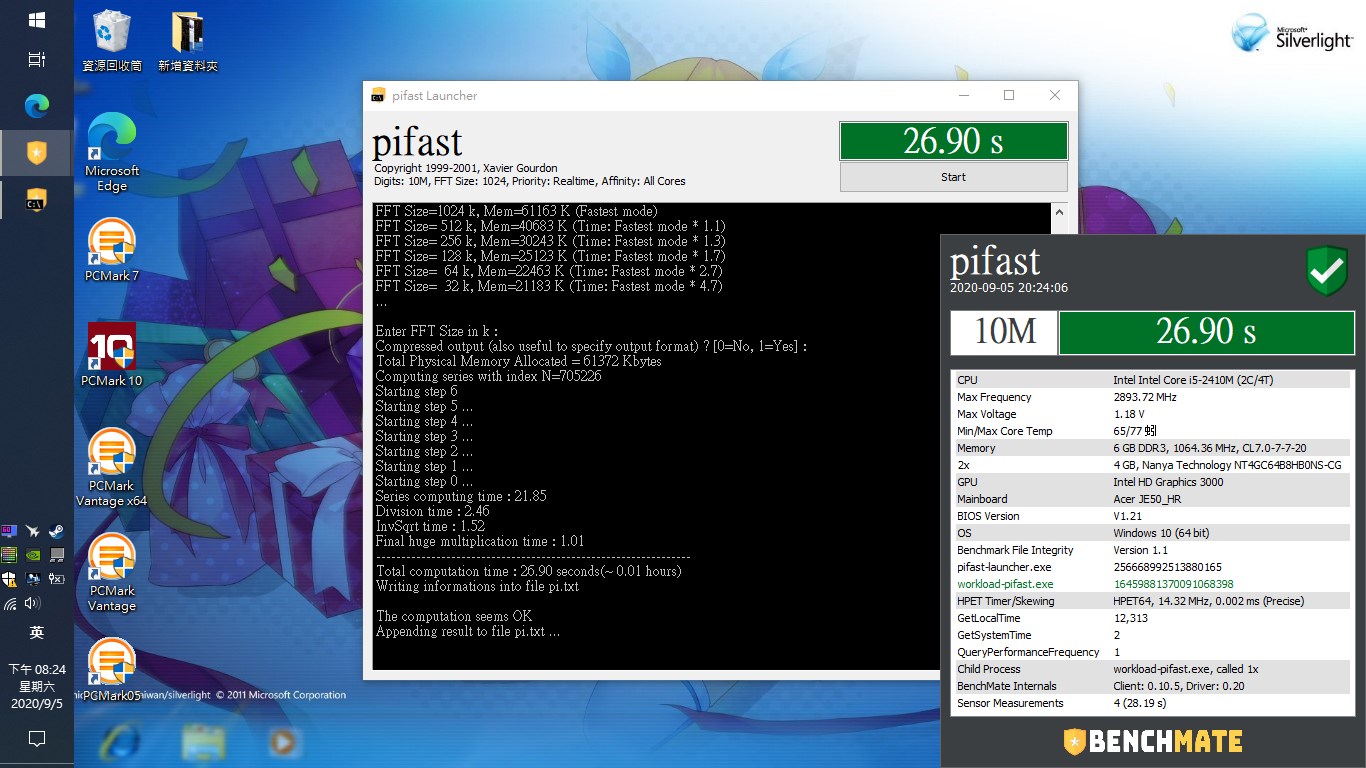1366x768 pixels.
Task: Click the Benchmark File Integrity Version 1.1 row
Action: (x=1152, y=550)
